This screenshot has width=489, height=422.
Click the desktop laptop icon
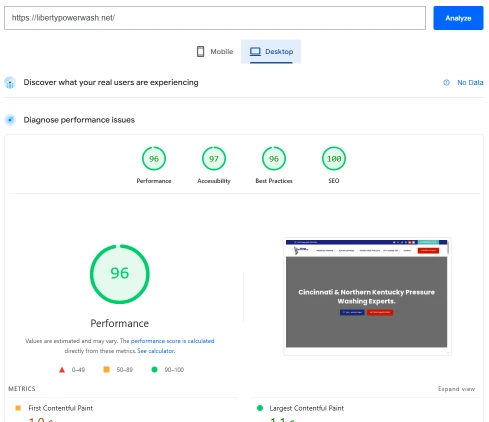click(255, 52)
